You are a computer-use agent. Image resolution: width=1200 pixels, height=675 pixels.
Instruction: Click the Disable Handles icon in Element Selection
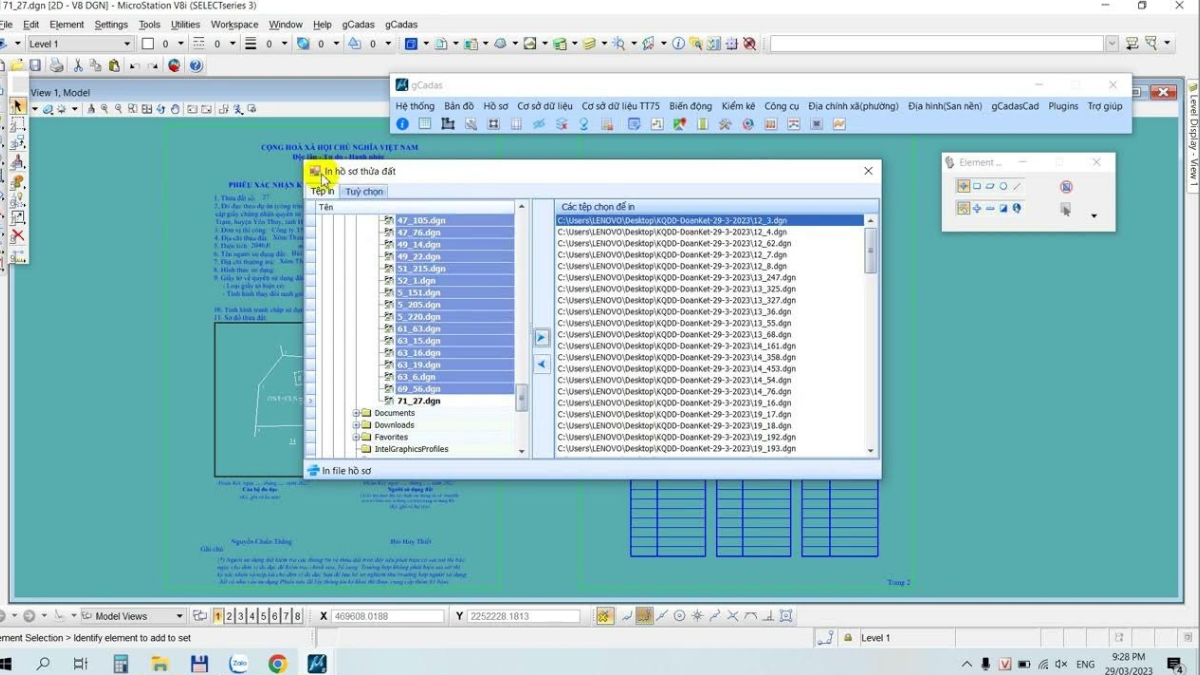point(1066,187)
